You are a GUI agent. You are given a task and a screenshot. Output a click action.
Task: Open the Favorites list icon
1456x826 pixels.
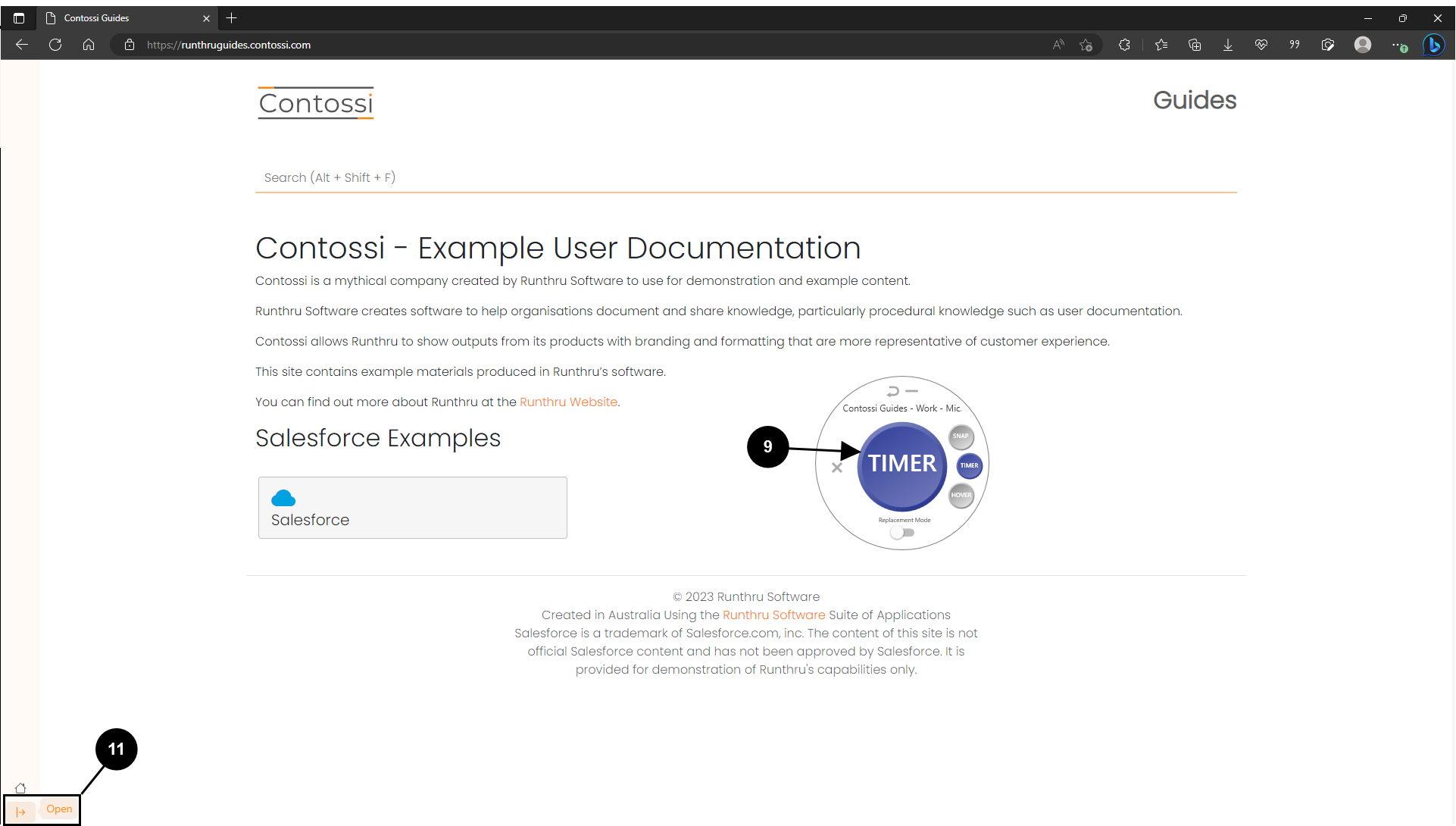pyautogui.click(x=1161, y=45)
